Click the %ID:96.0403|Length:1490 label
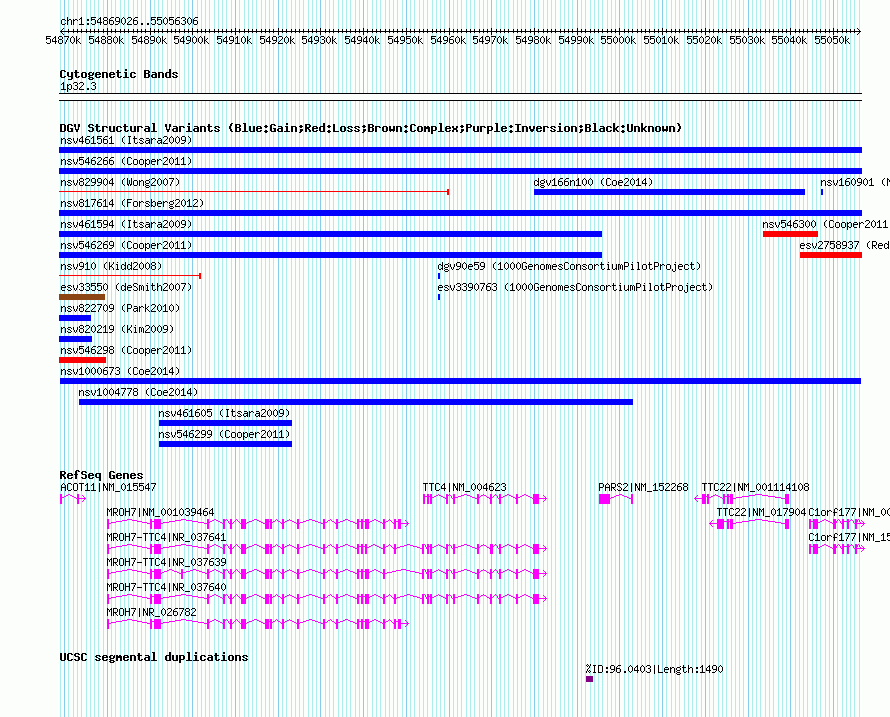The height and width of the screenshot is (717, 890). click(654, 669)
